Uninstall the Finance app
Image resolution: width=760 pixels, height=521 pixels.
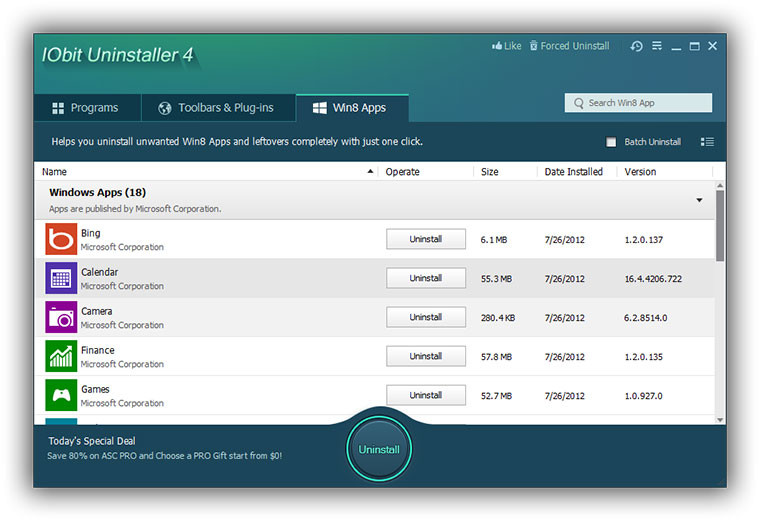click(426, 356)
